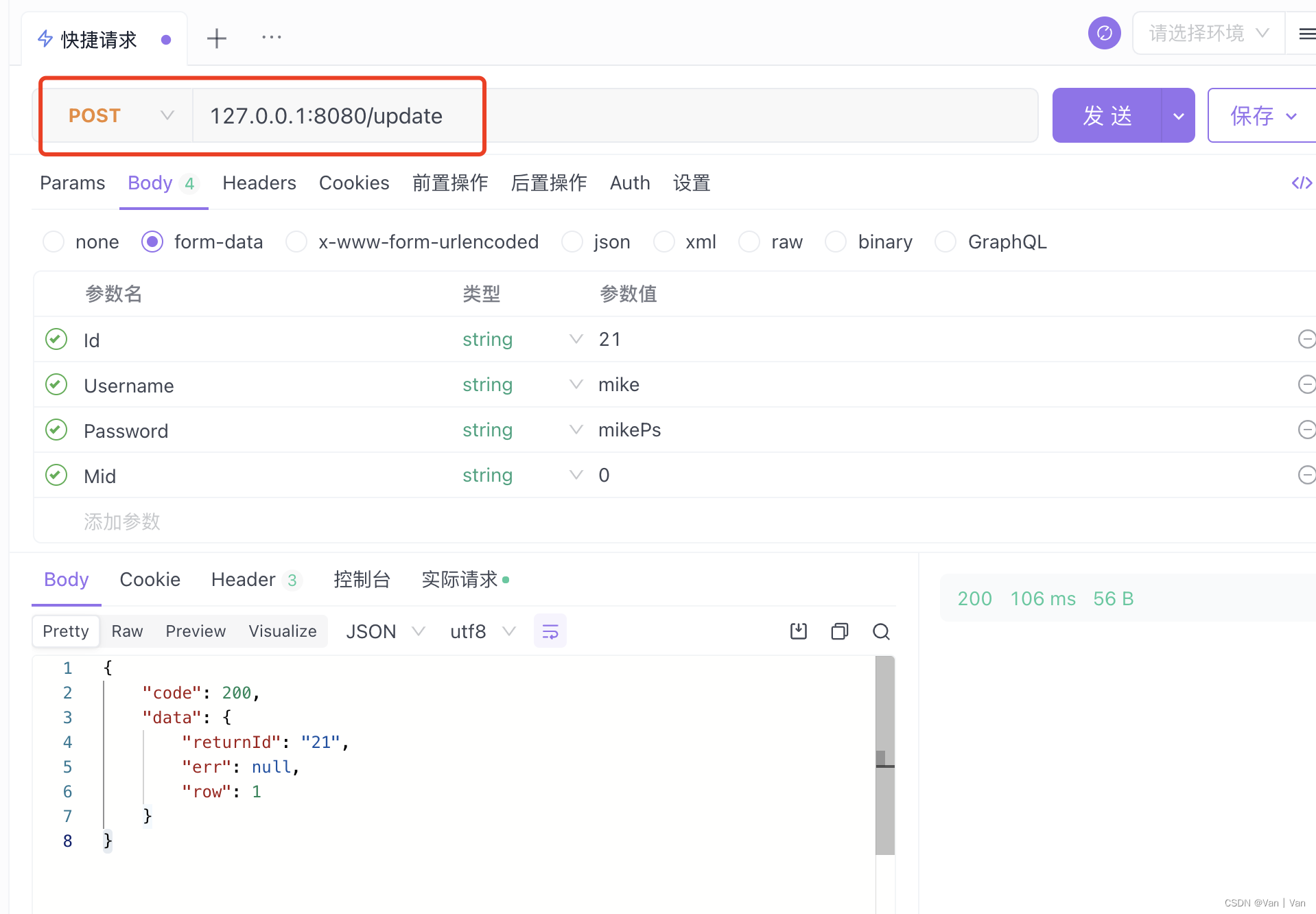1316x914 pixels.
Task: Toggle line wrapping in the response viewer
Action: tap(550, 631)
